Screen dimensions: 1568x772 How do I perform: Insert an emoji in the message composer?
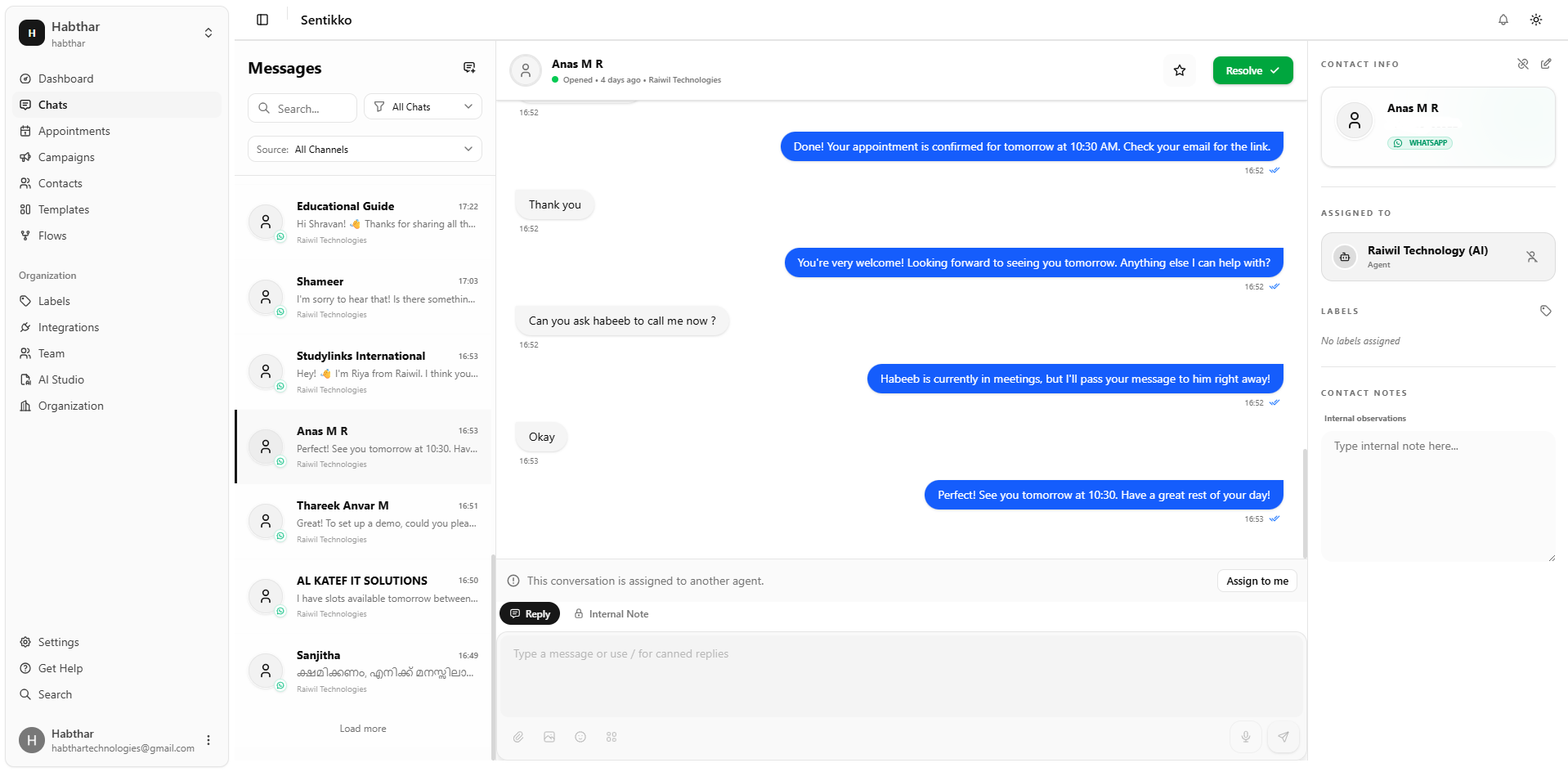click(x=580, y=737)
